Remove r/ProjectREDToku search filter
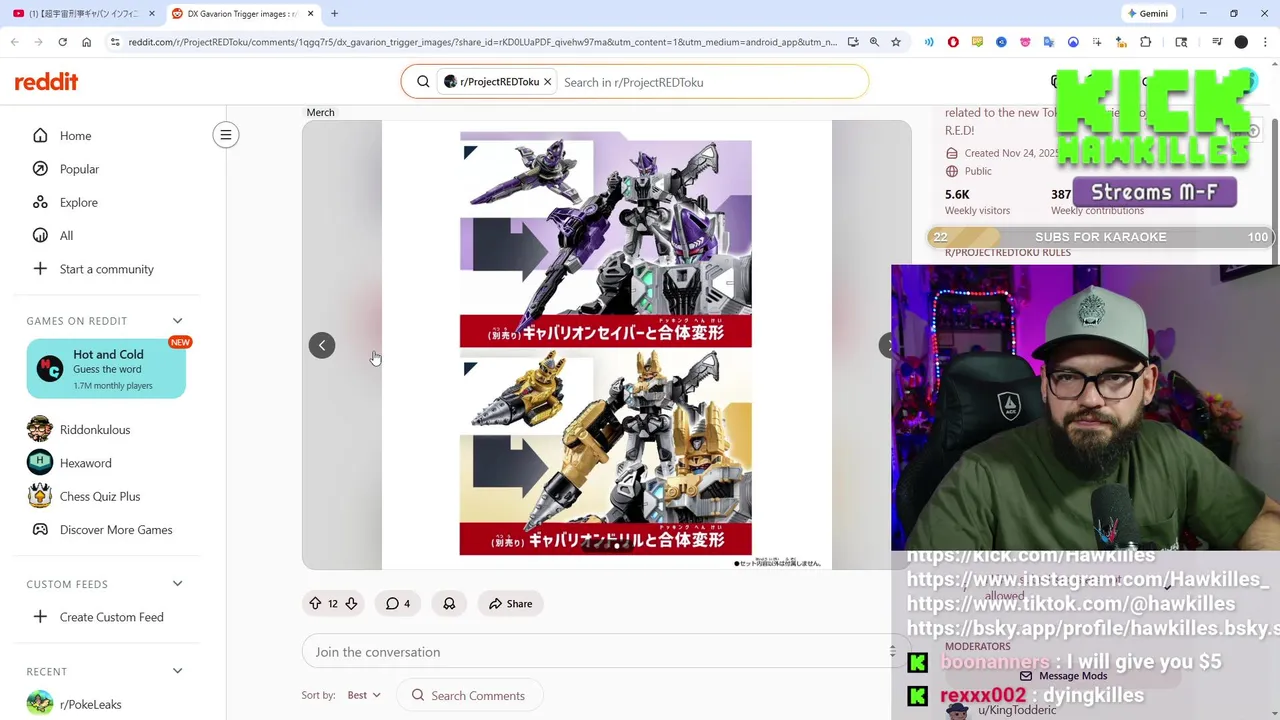1280x720 pixels. point(547,82)
